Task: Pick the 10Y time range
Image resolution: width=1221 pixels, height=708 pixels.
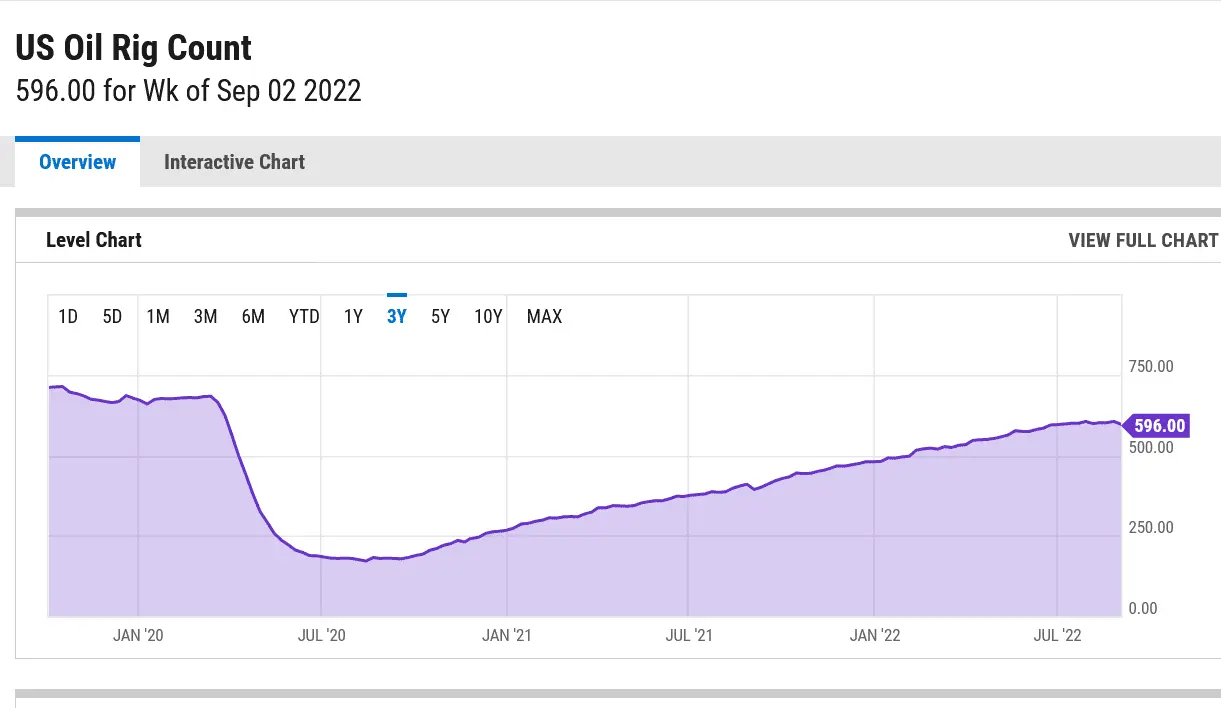Action: [488, 317]
